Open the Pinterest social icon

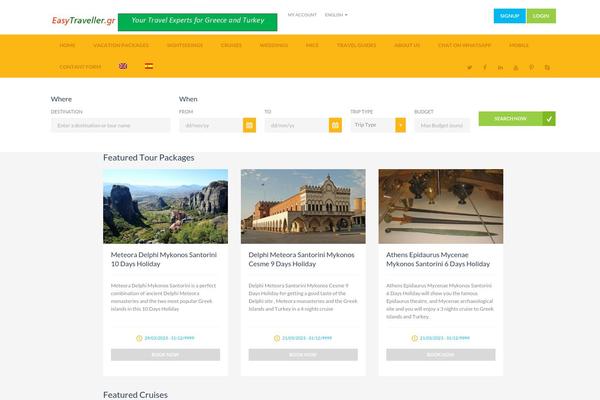pos(532,67)
